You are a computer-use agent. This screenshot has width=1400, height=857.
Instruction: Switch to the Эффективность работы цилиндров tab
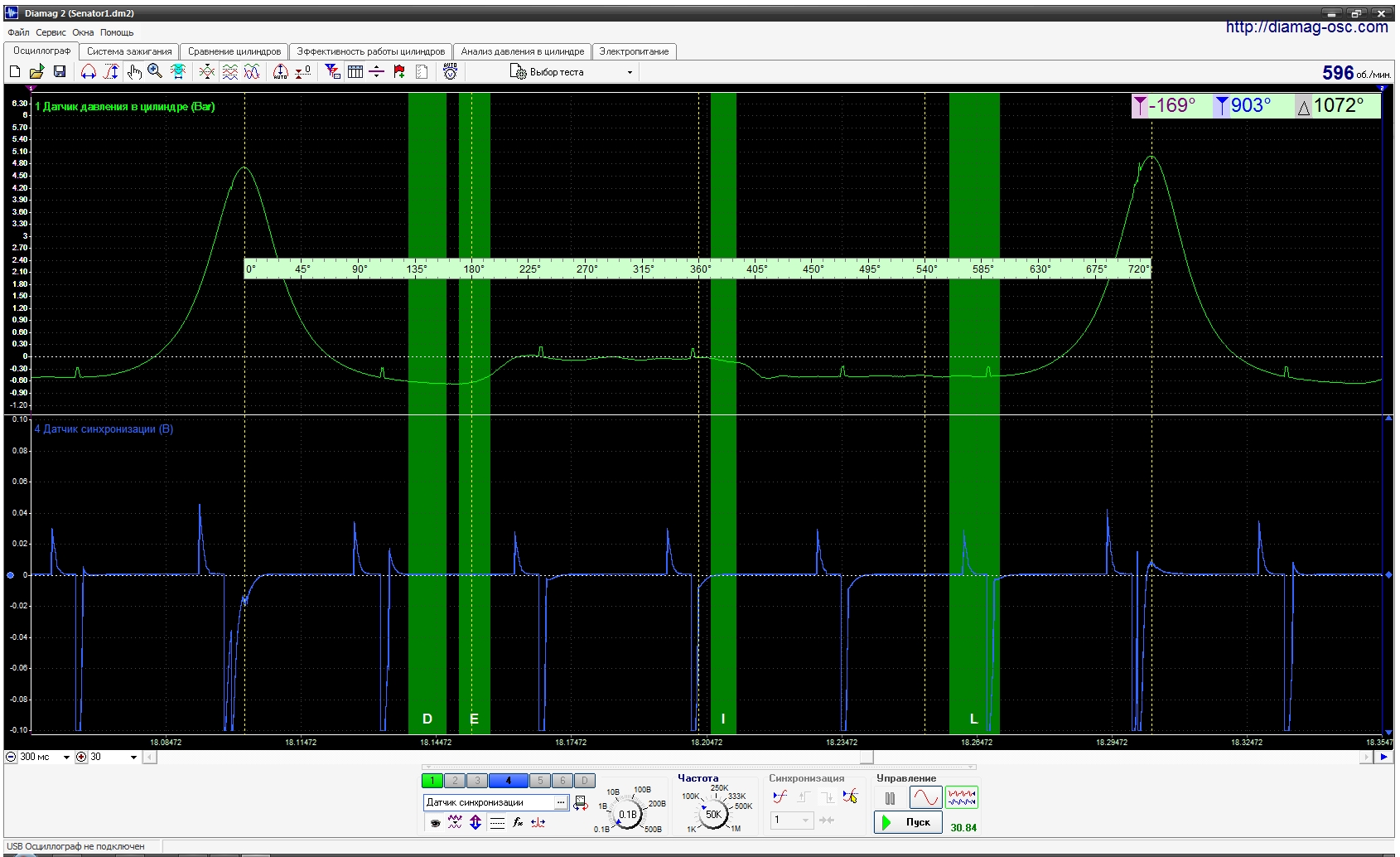370,51
